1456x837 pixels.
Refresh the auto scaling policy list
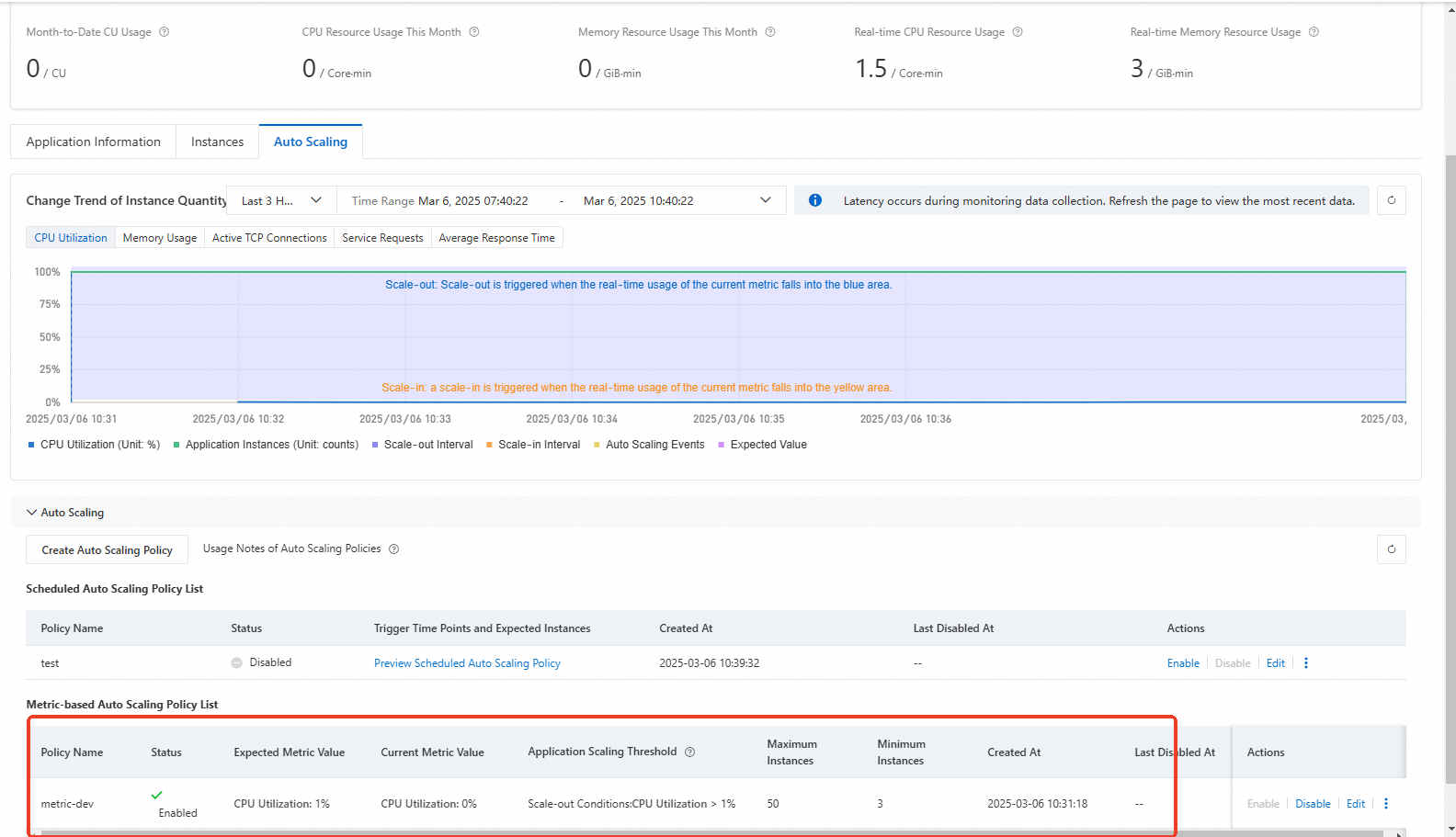1391,549
